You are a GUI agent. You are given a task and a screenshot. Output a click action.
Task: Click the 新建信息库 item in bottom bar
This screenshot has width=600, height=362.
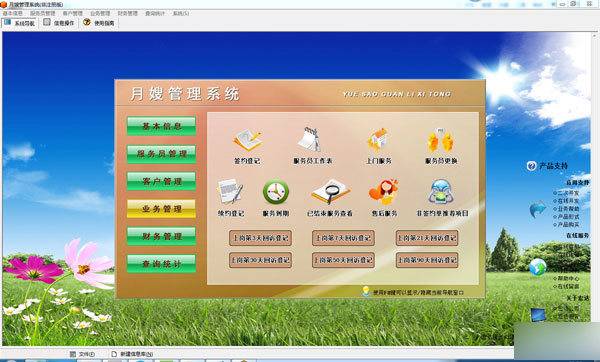(x=132, y=354)
